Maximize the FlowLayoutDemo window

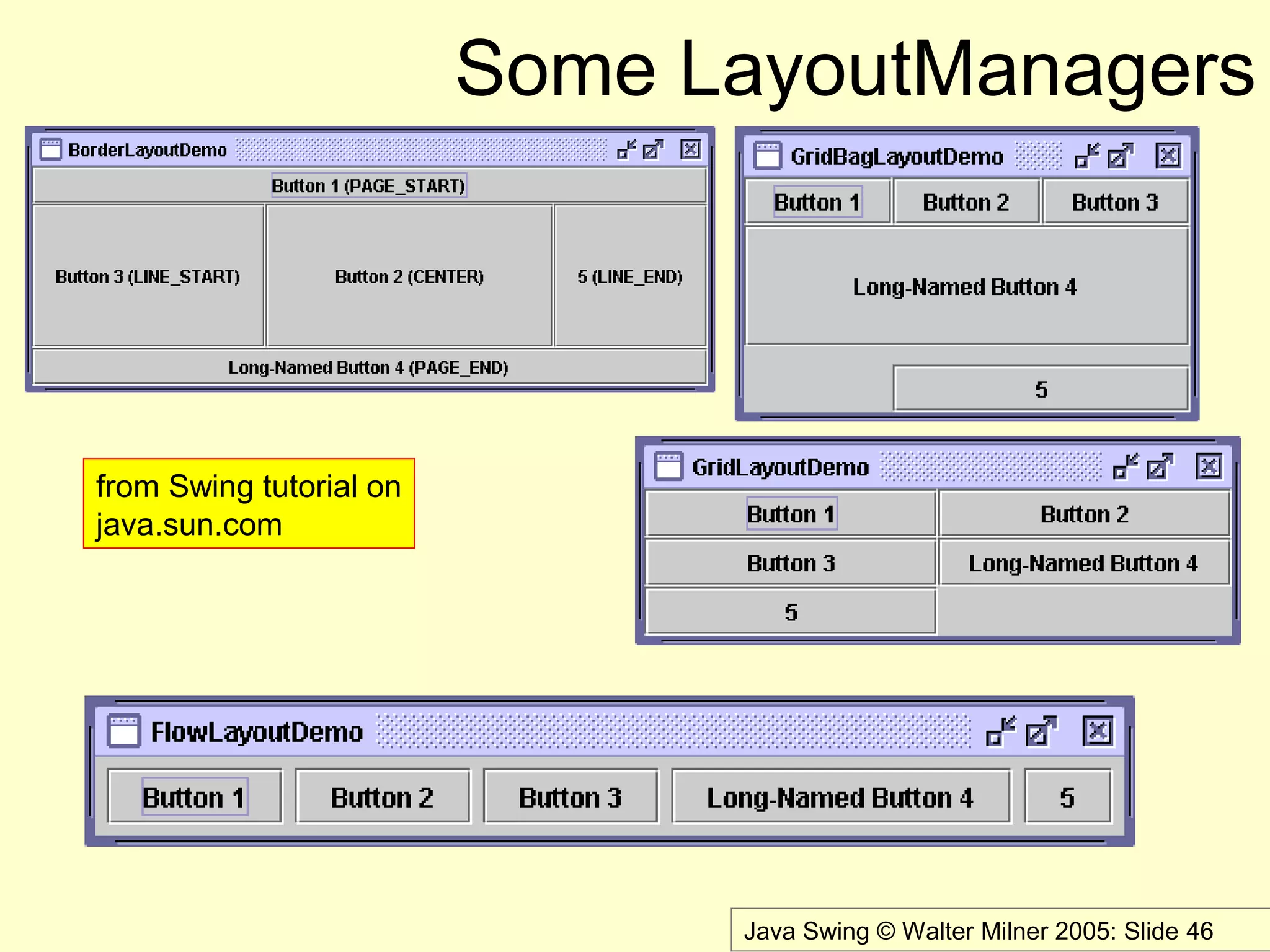[1041, 731]
